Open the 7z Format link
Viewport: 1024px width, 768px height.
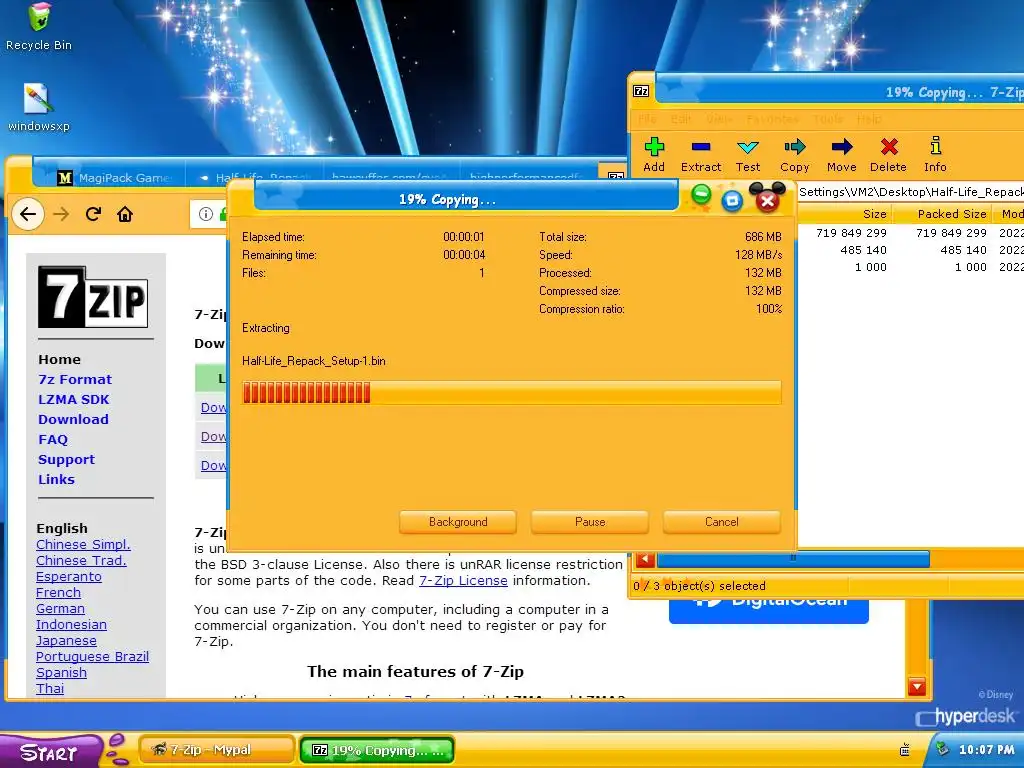75,379
